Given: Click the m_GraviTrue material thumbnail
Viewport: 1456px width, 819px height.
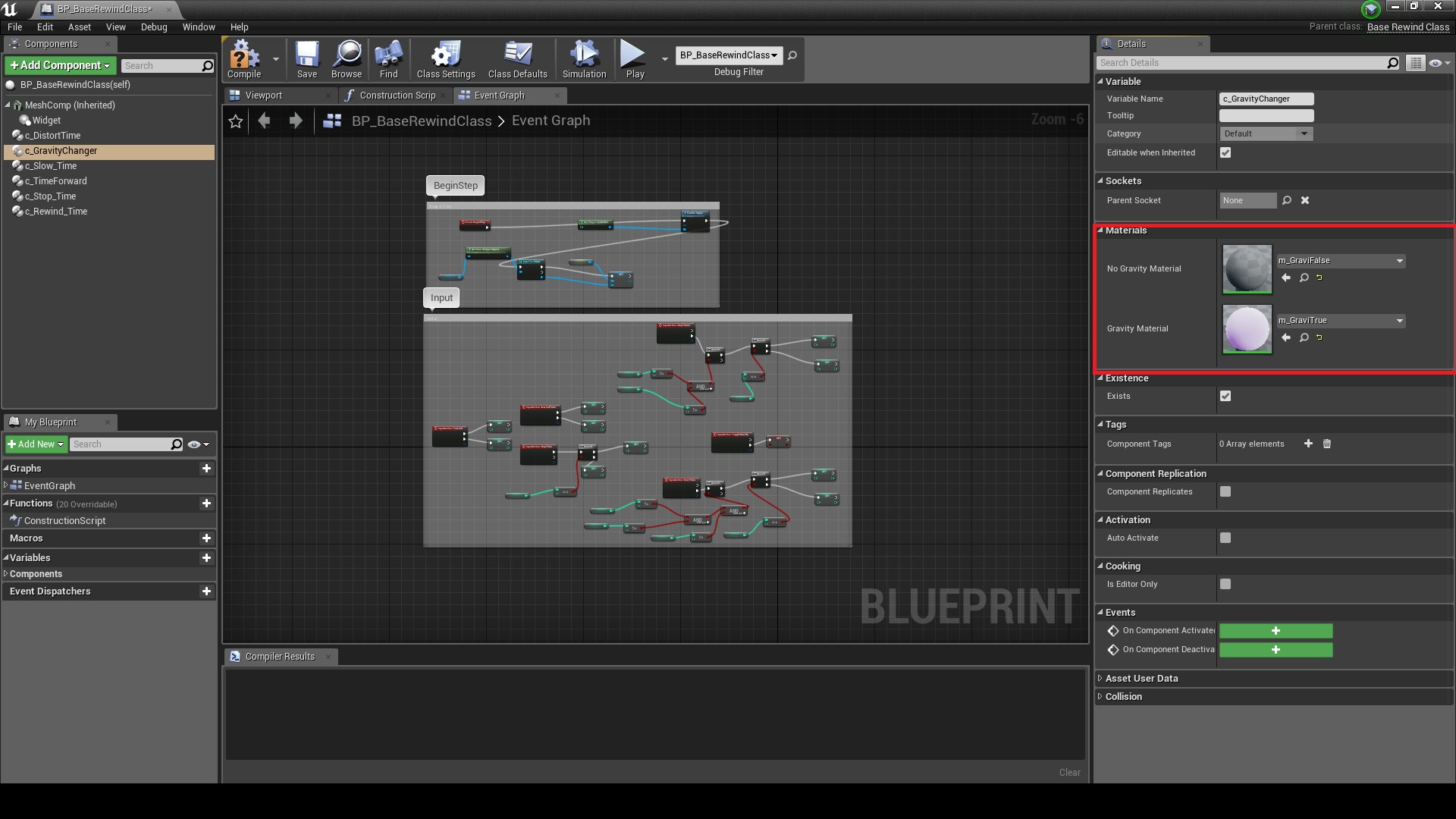Looking at the screenshot, I should (1246, 329).
